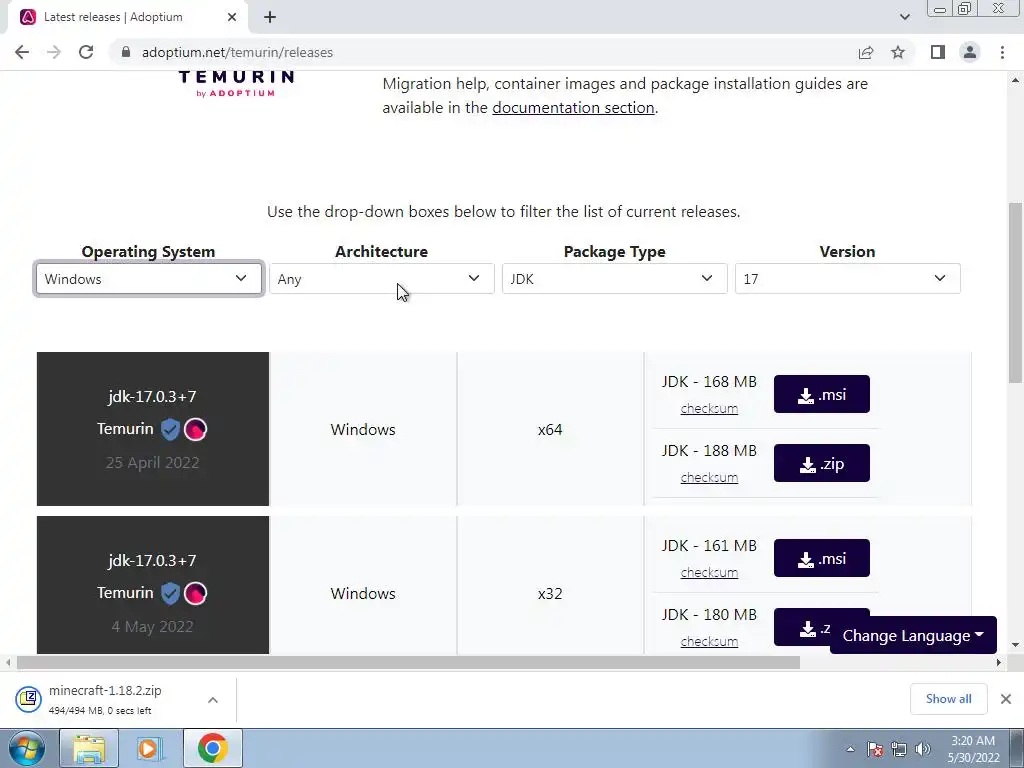Screen dimensions: 1024x768
Task: Go back to the previous page
Action: (22, 52)
